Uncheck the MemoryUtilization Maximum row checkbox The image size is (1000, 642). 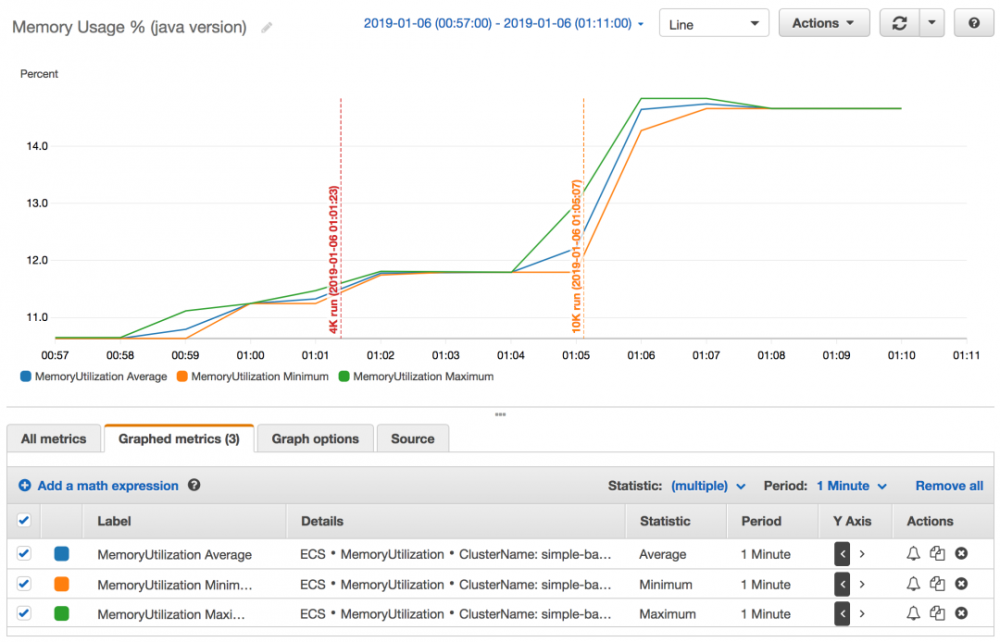(x=24, y=613)
